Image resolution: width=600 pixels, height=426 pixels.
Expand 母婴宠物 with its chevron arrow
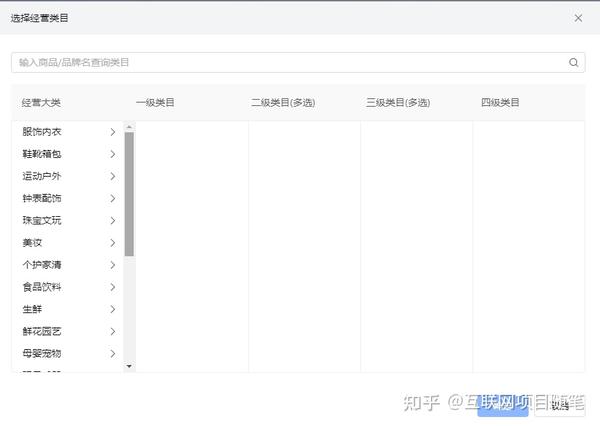point(112,354)
